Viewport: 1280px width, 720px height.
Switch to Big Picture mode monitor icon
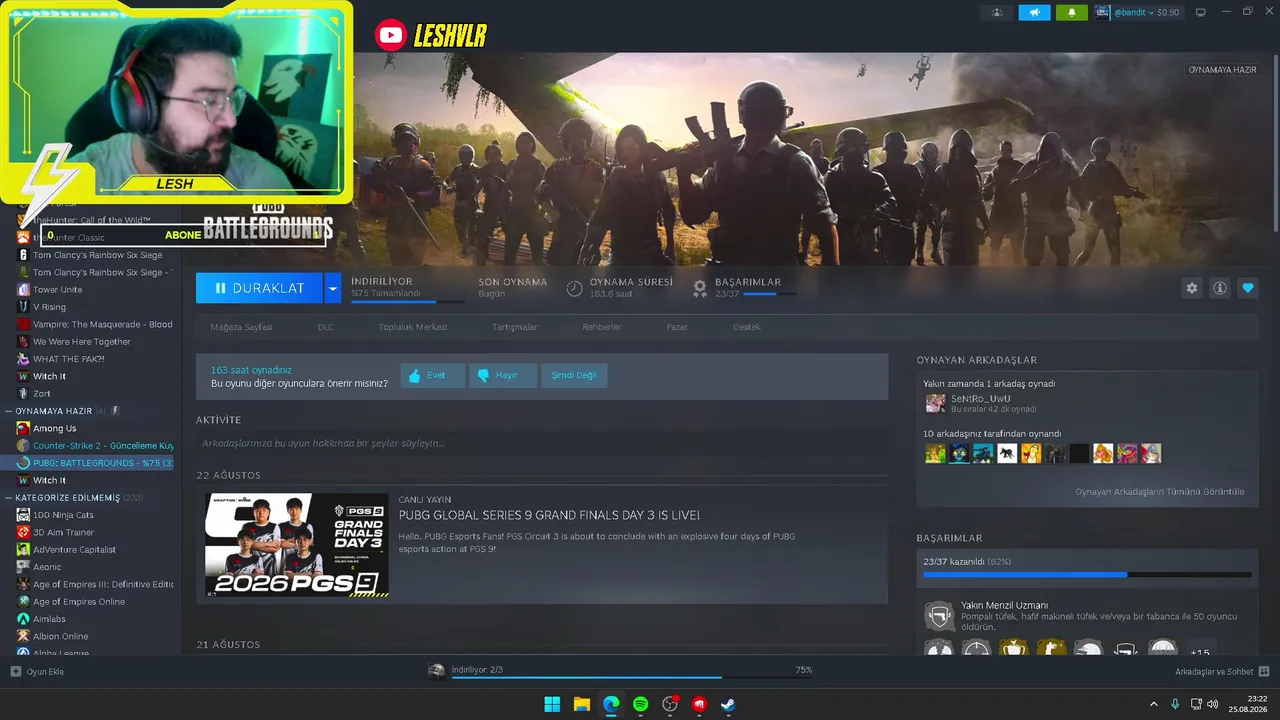tap(1201, 12)
